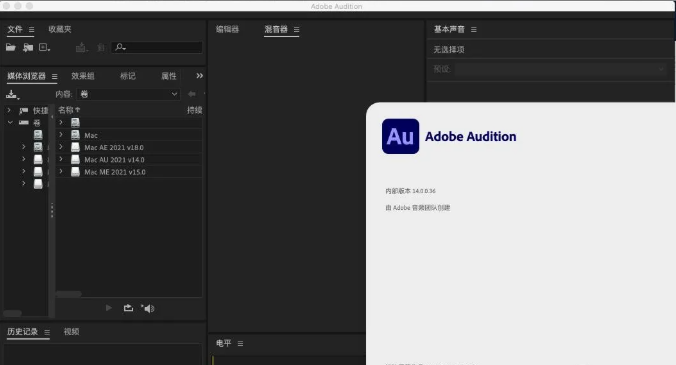This screenshot has height=365, width=676.
Task: Open the 内容 location dropdown
Action: (x=129, y=94)
